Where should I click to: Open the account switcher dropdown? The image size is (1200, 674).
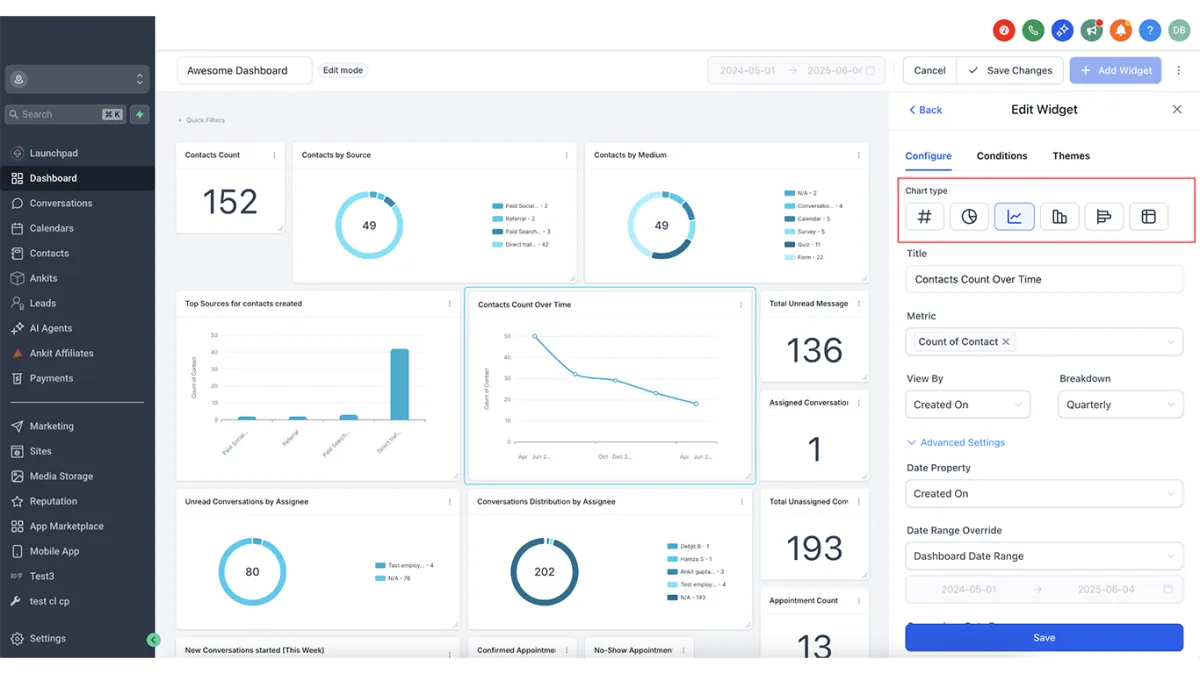[77, 79]
